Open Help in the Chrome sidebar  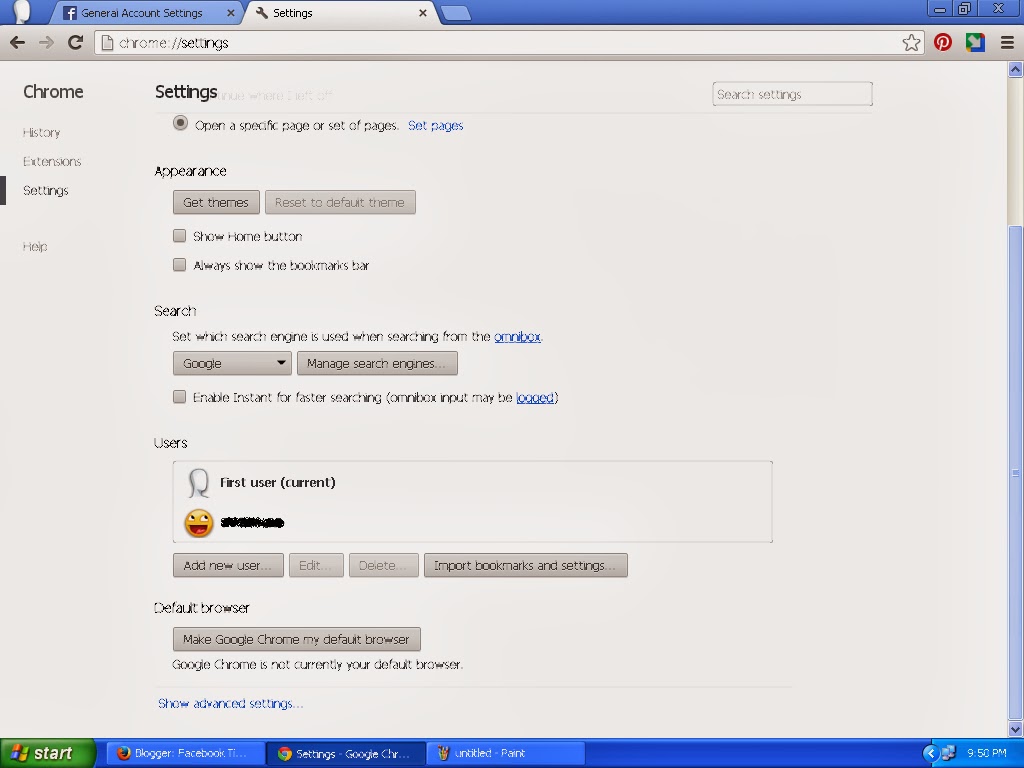coord(35,246)
